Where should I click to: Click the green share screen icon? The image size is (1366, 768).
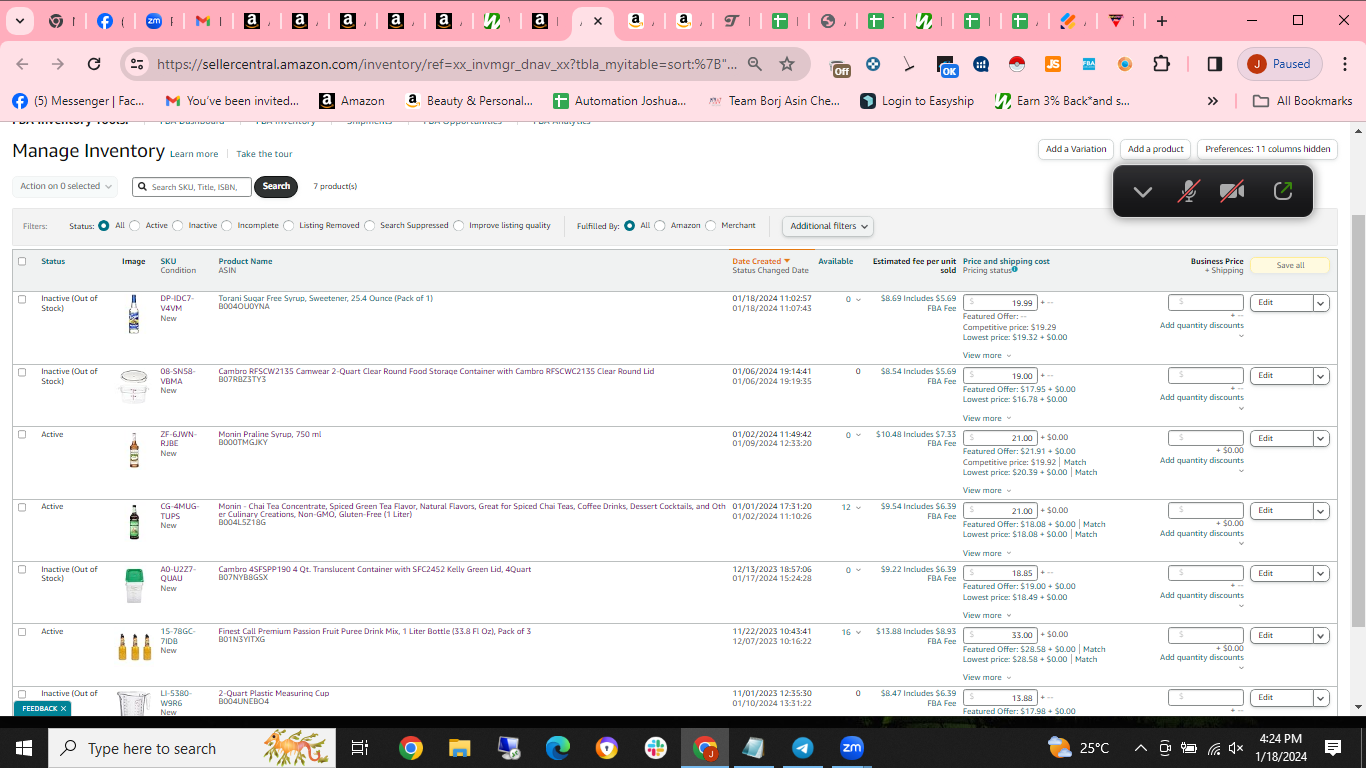1282,192
